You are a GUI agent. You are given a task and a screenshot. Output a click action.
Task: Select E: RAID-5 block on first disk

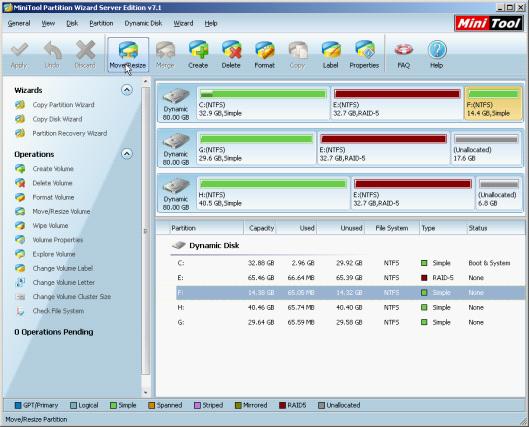[397, 103]
